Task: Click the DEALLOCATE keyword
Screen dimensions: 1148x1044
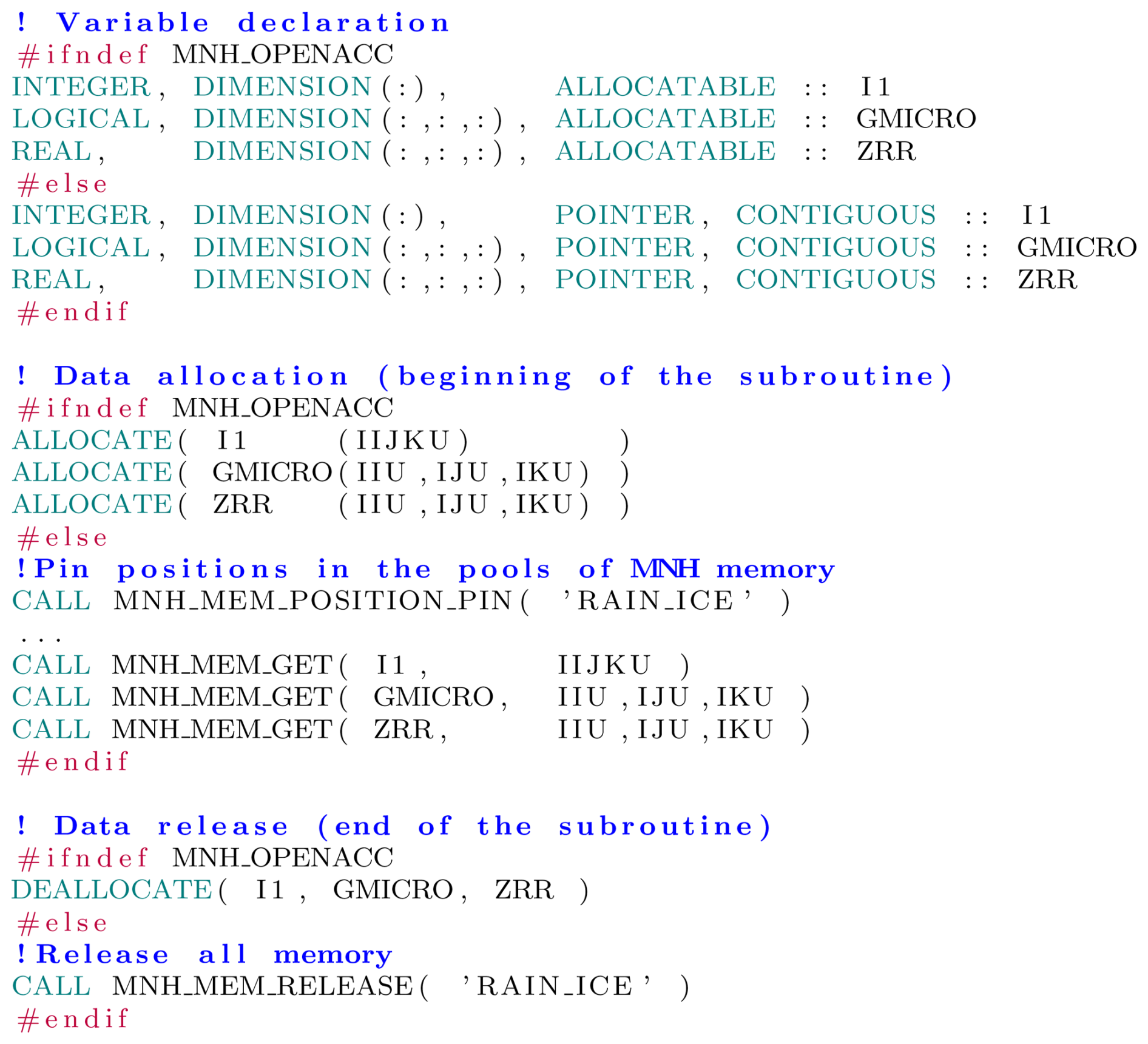Action: click(x=112, y=890)
